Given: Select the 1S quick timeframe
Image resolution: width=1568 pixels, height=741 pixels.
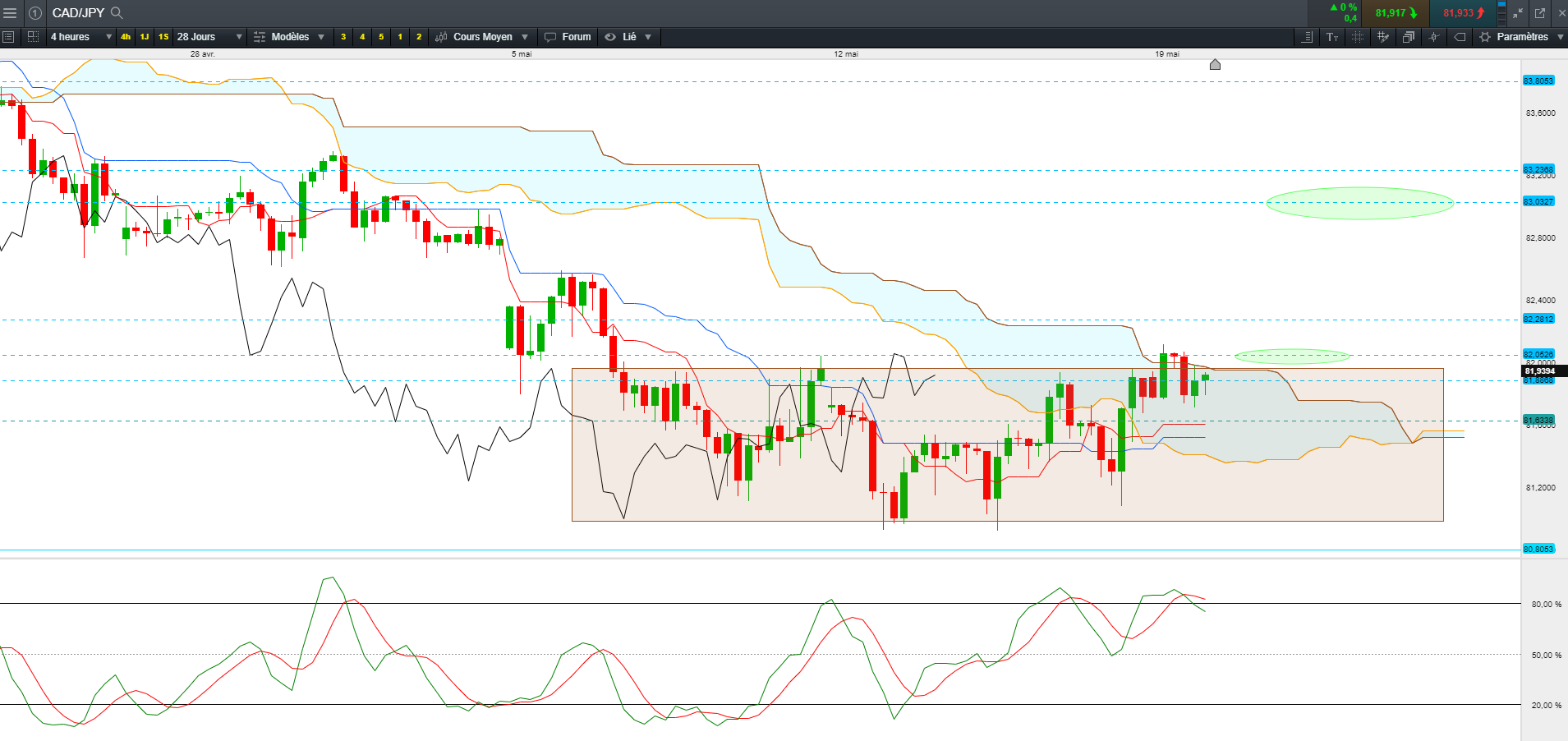Looking at the screenshot, I should [163, 37].
